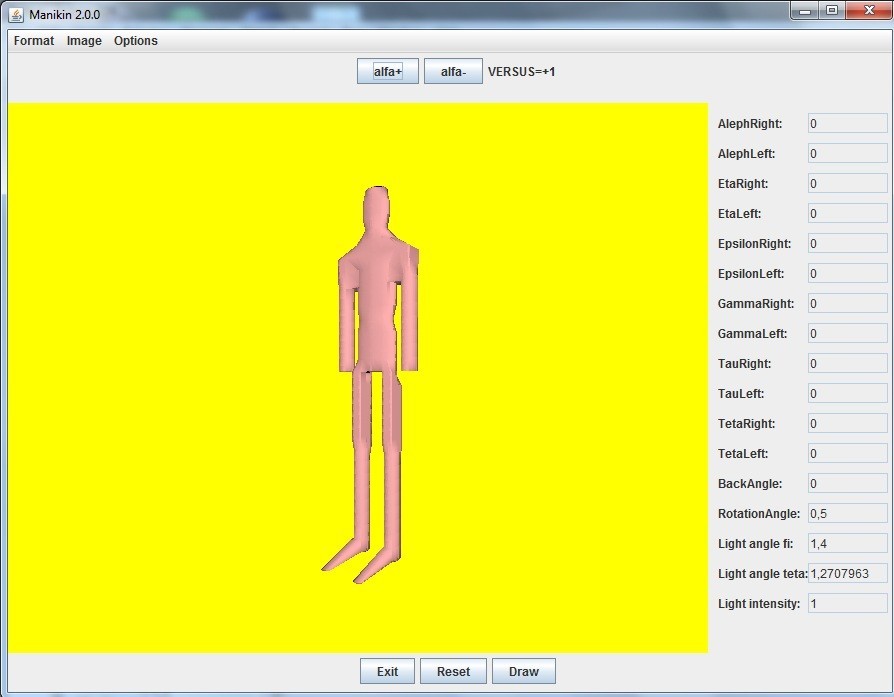Select the GammaLeft text field
This screenshot has width=894, height=697.
pos(847,334)
